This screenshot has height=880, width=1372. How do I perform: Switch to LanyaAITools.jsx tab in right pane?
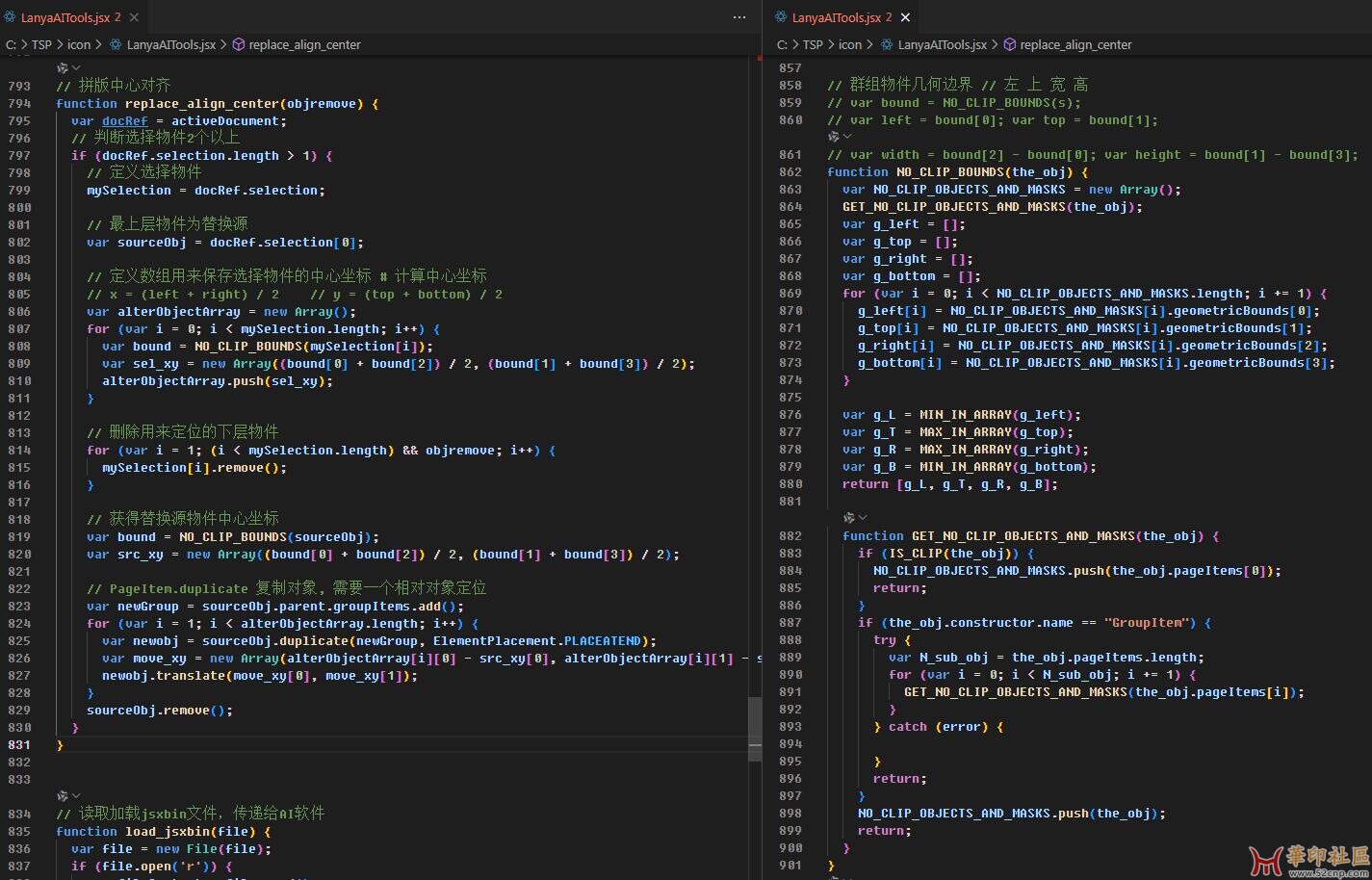click(x=836, y=17)
